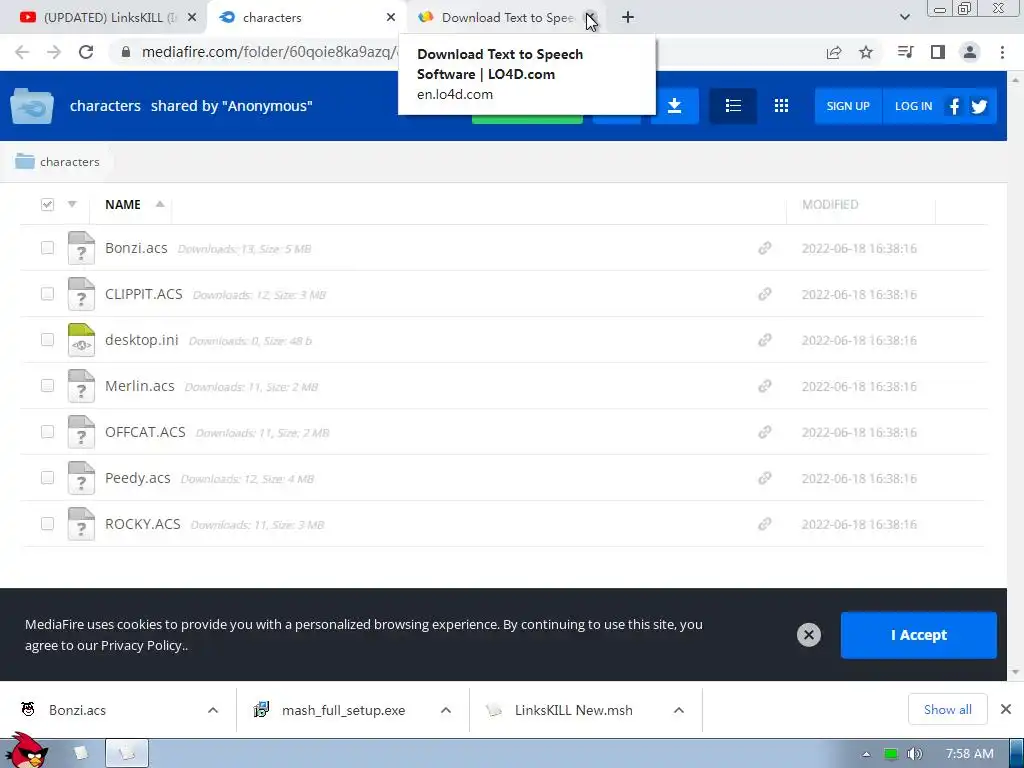Check the ROCKY.ACS checkbox

47,524
